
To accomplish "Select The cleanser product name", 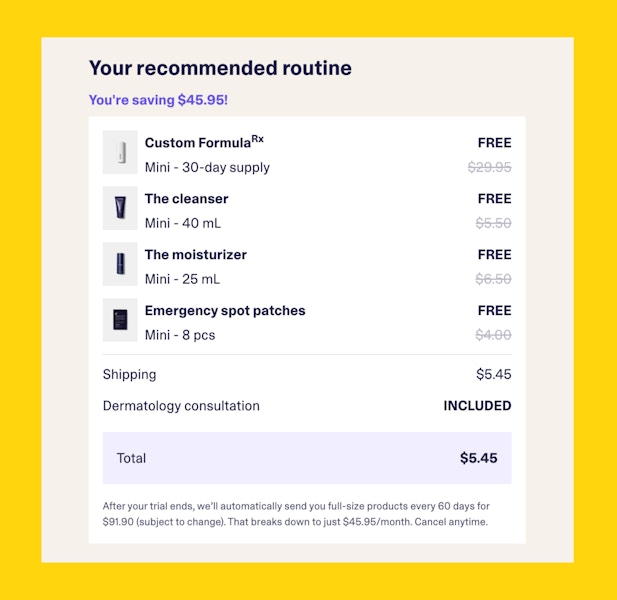I will pos(187,199).
